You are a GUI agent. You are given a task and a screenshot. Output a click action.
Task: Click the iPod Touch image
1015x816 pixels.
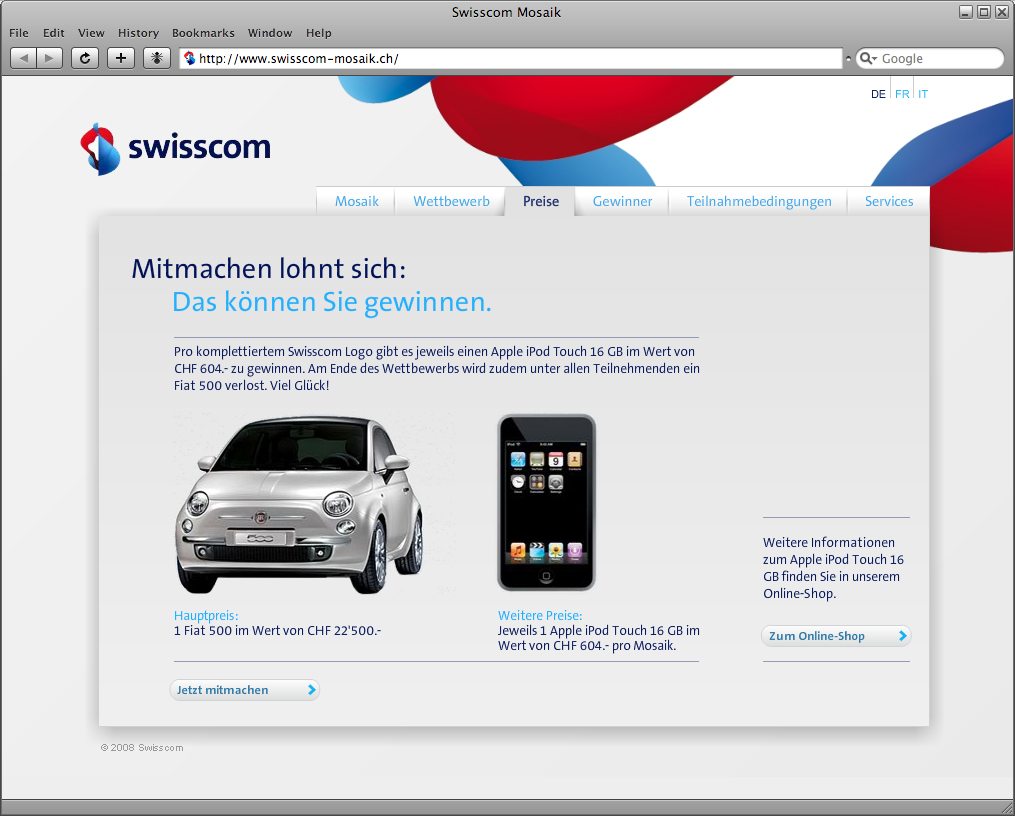(x=546, y=503)
